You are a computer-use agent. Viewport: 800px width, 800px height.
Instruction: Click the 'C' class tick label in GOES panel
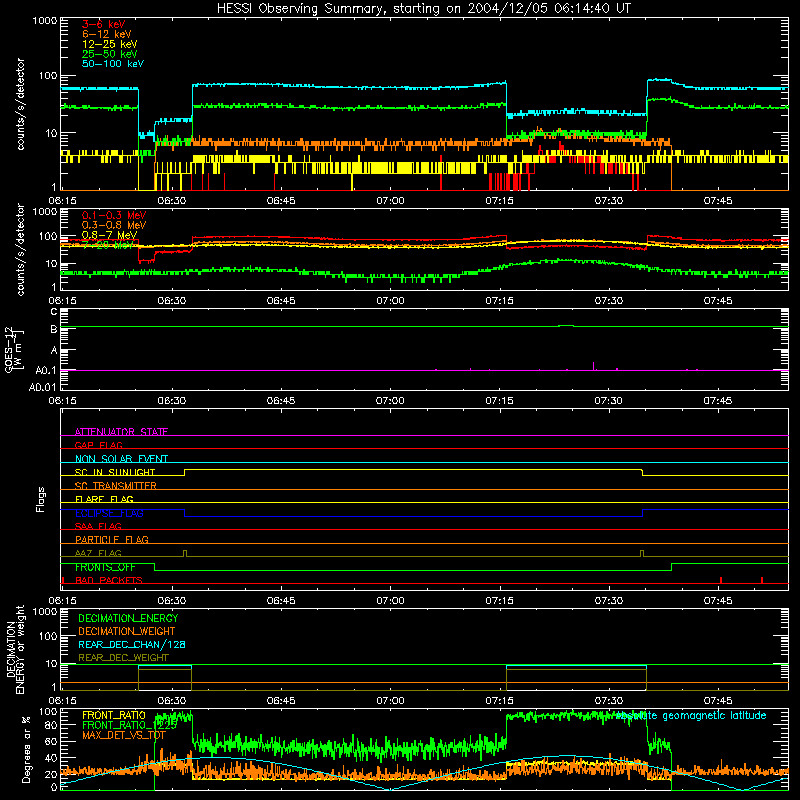tap(54, 312)
